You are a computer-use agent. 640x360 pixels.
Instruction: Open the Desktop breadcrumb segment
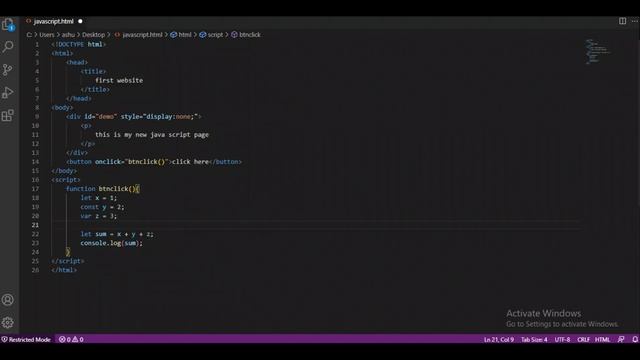(93, 35)
